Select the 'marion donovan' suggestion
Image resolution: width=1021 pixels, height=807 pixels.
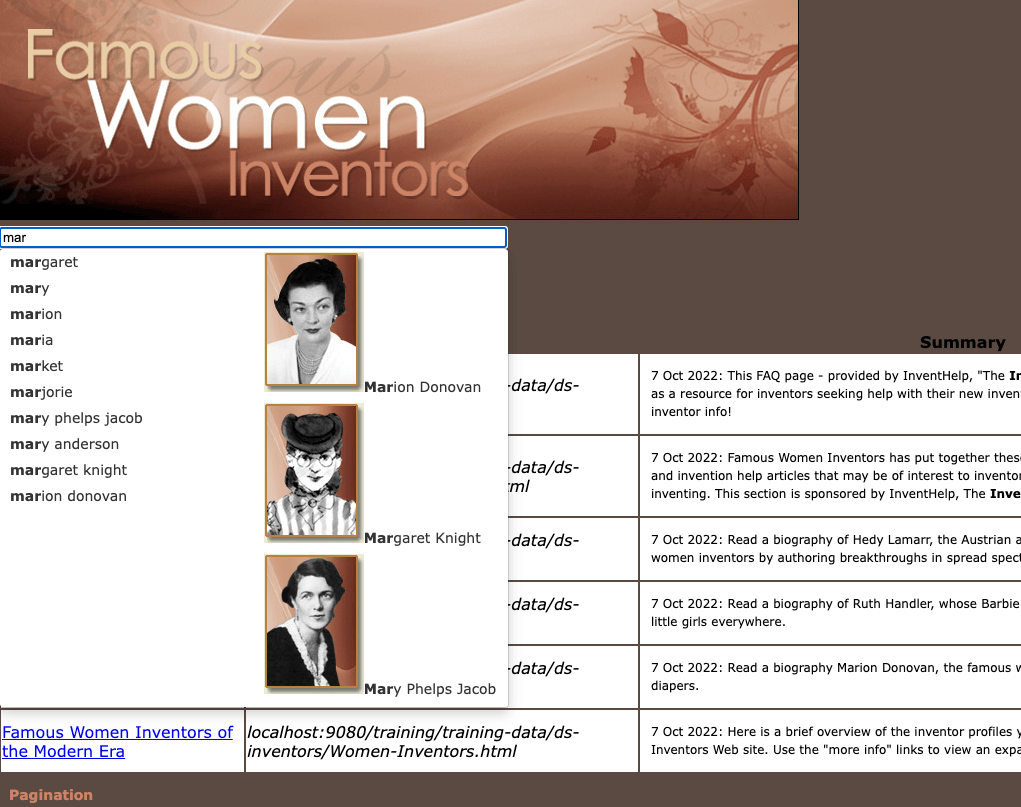(x=68, y=496)
